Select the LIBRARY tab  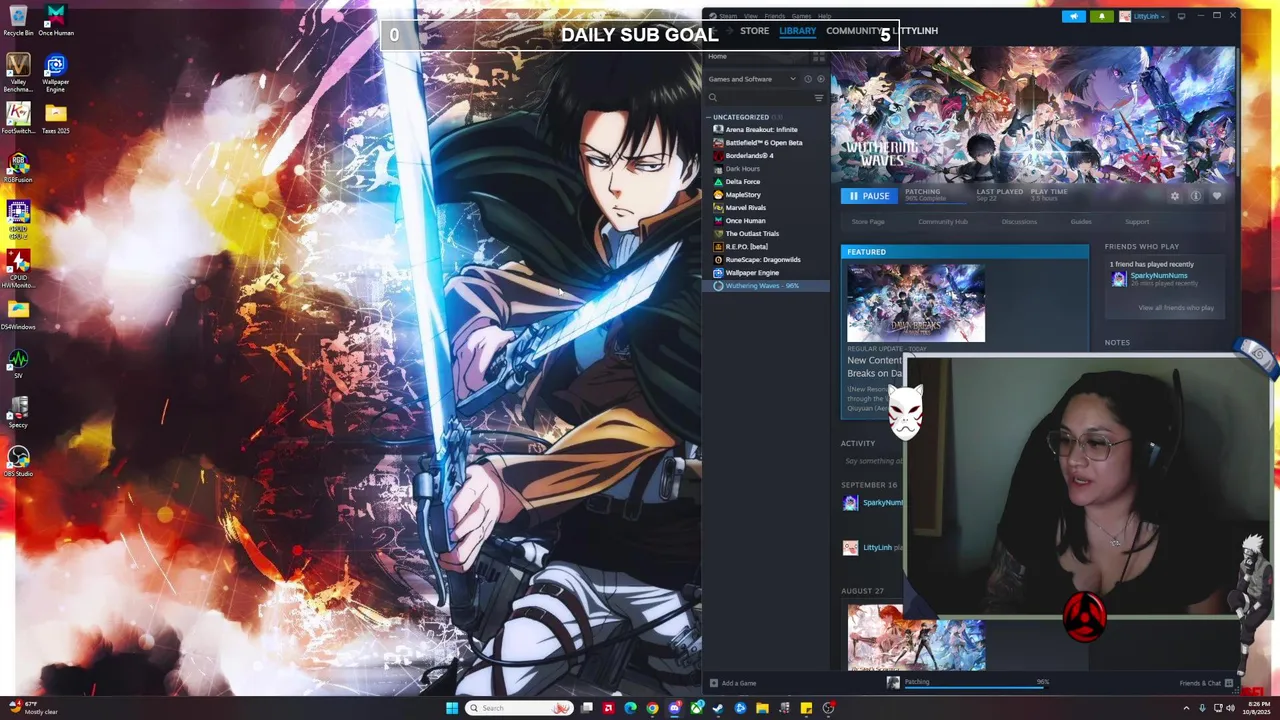pos(797,31)
